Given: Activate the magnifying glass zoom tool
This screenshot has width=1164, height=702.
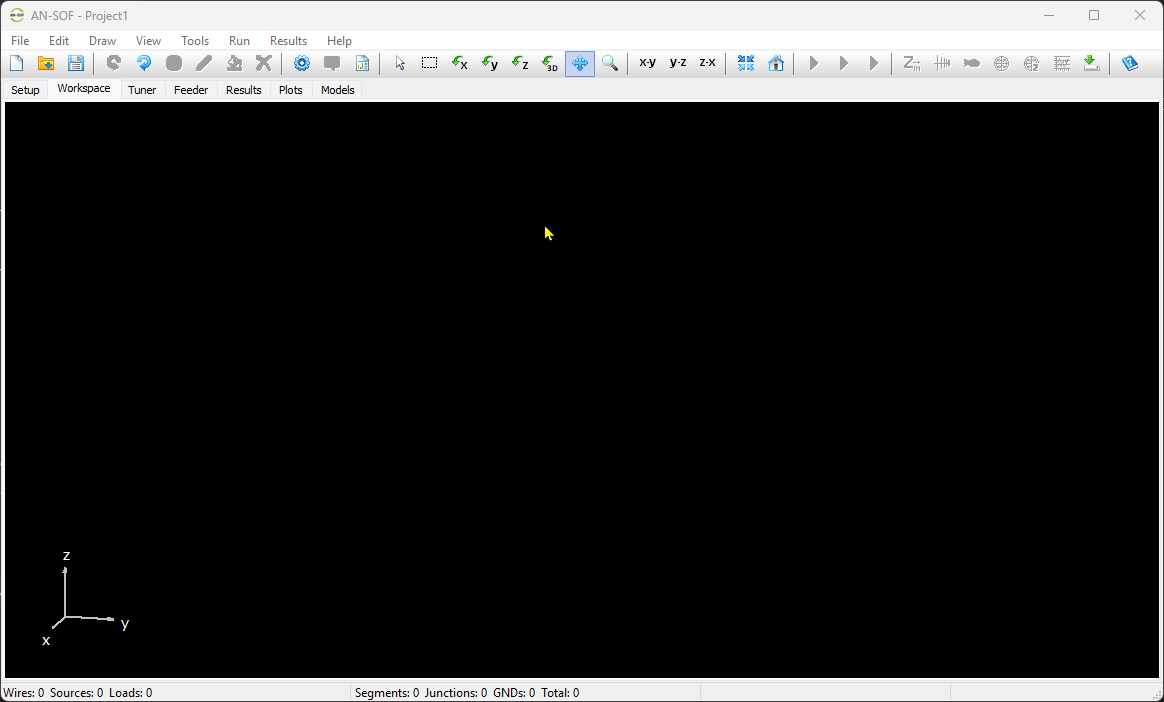Looking at the screenshot, I should pos(610,64).
